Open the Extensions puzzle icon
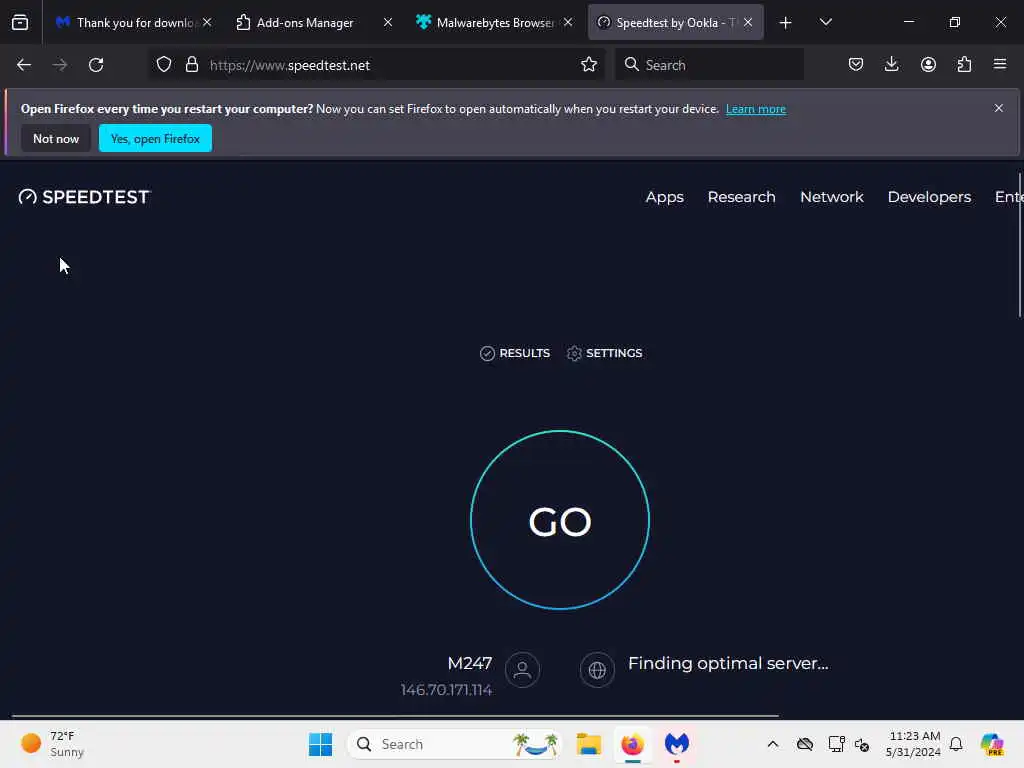 click(x=964, y=65)
